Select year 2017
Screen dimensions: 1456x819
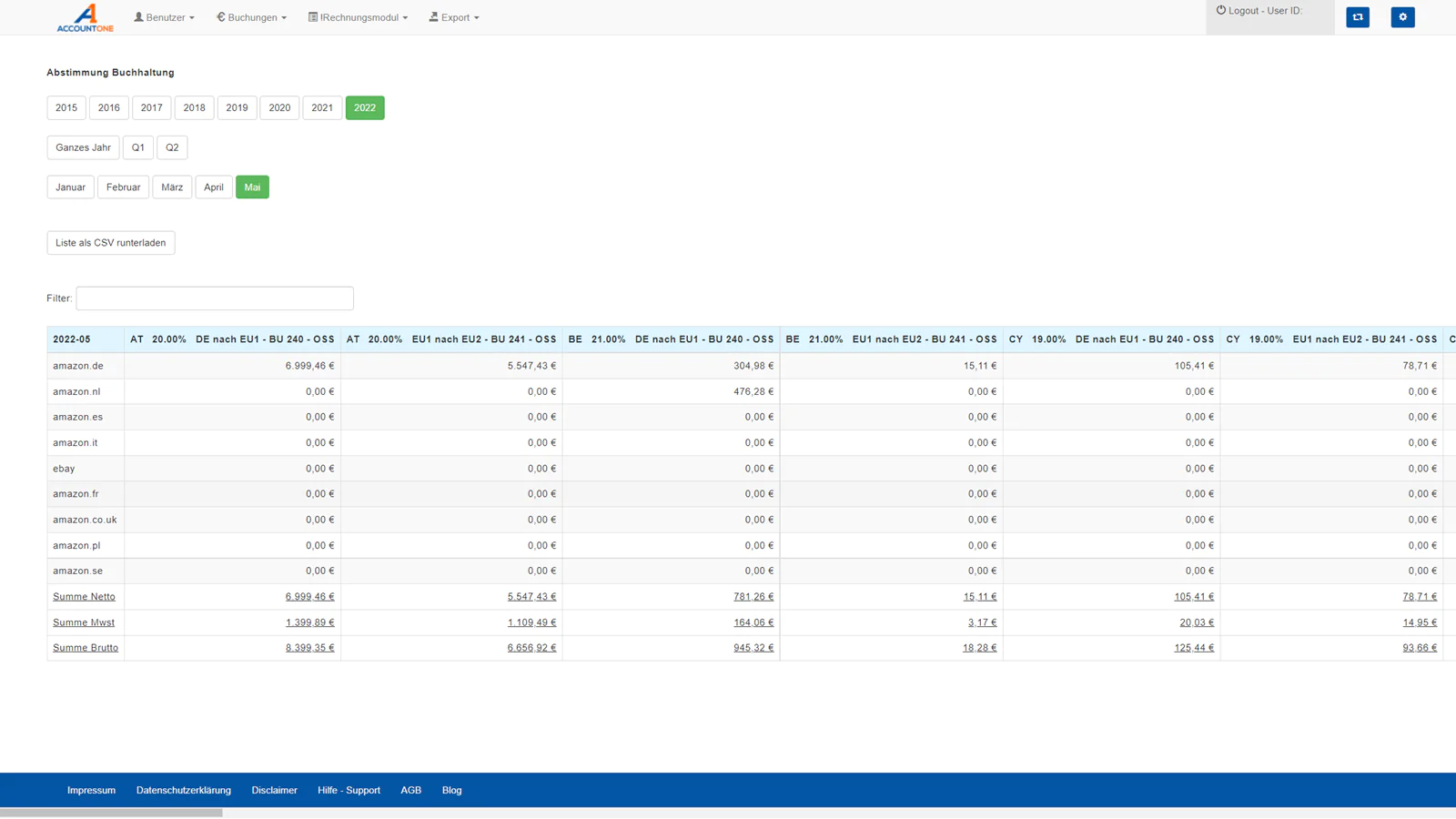pos(152,107)
